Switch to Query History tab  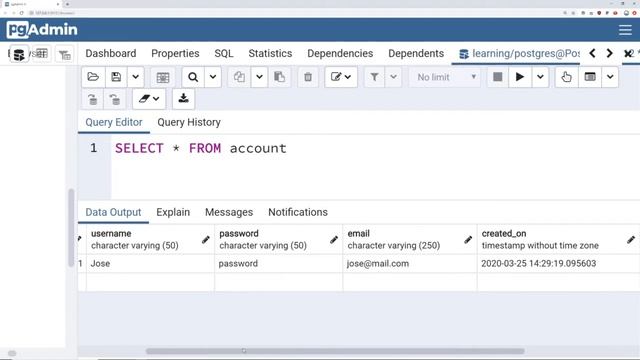pyautogui.click(x=189, y=122)
